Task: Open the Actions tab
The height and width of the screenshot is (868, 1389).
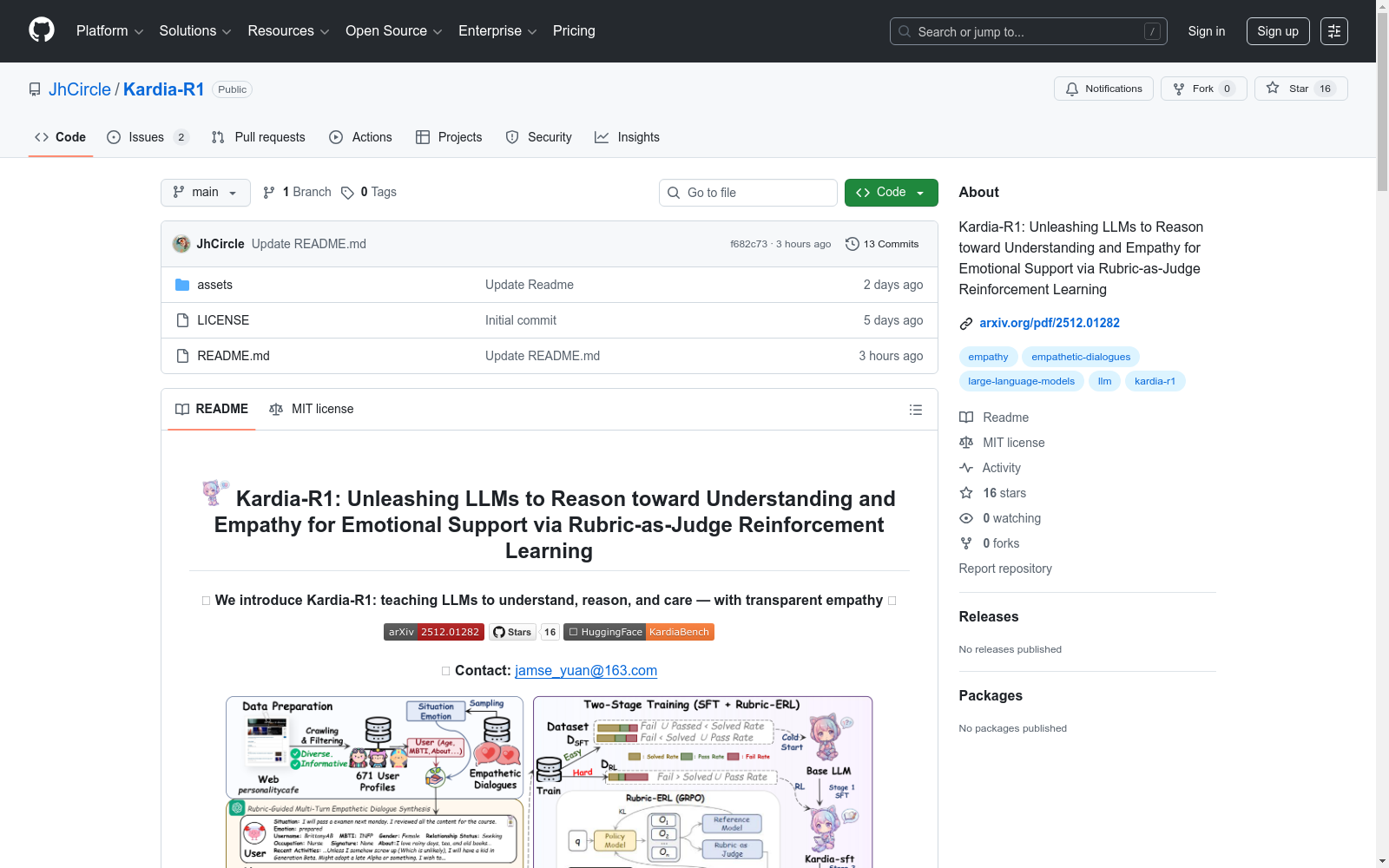Action: pos(360,137)
